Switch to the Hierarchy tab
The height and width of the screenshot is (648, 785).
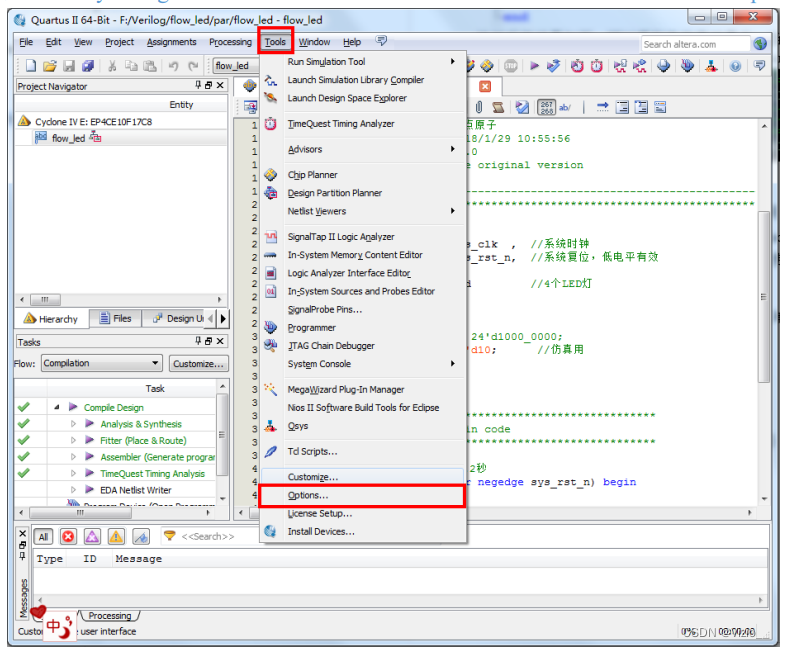point(51,319)
